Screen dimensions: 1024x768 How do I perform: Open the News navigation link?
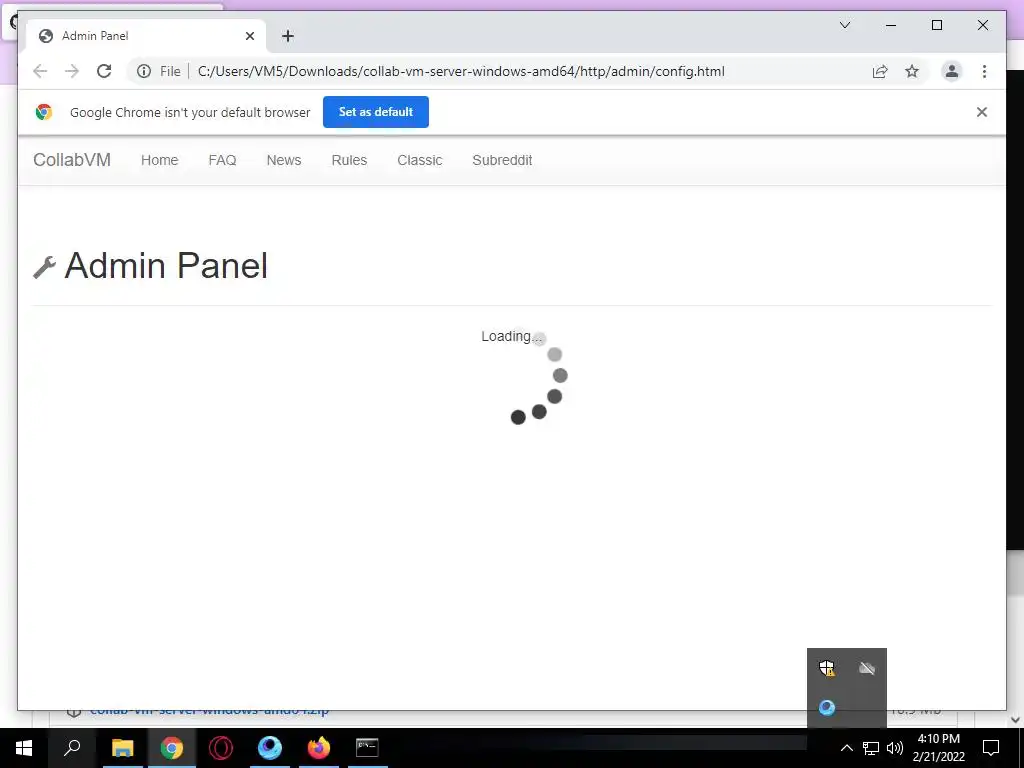(x=283, y=160)
